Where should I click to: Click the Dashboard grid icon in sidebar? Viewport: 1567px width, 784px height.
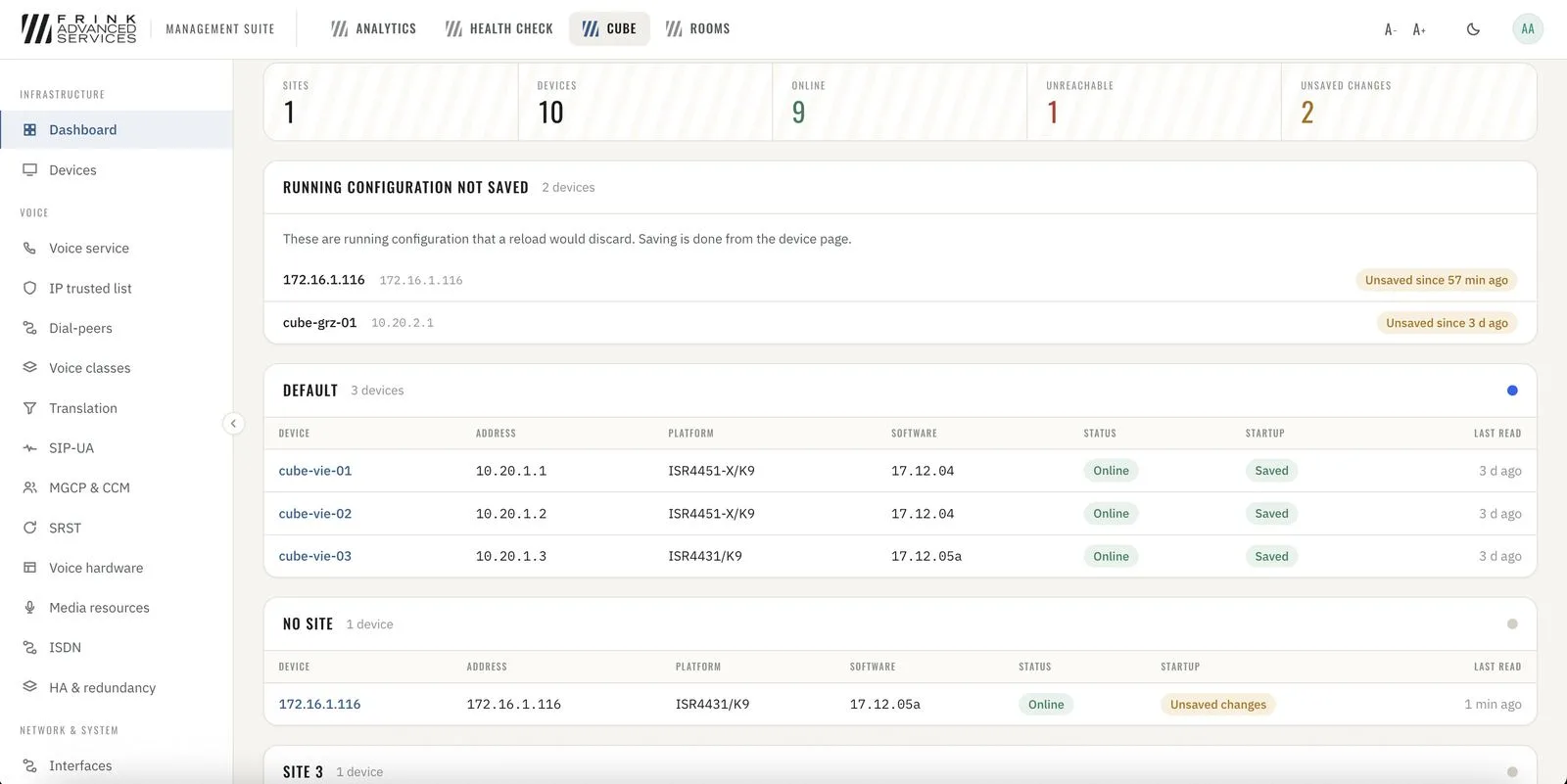pyautogui.click(x=29, y=130)
